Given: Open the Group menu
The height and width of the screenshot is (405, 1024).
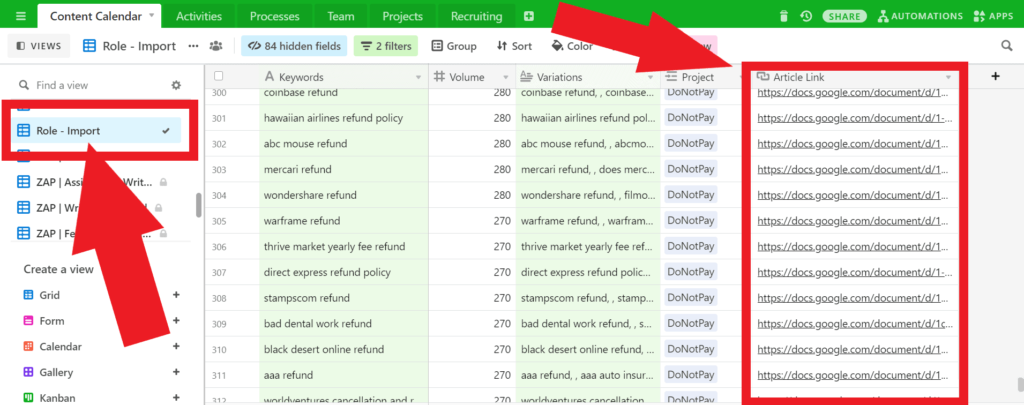Looking at the screenshot, I should point(454,46).
